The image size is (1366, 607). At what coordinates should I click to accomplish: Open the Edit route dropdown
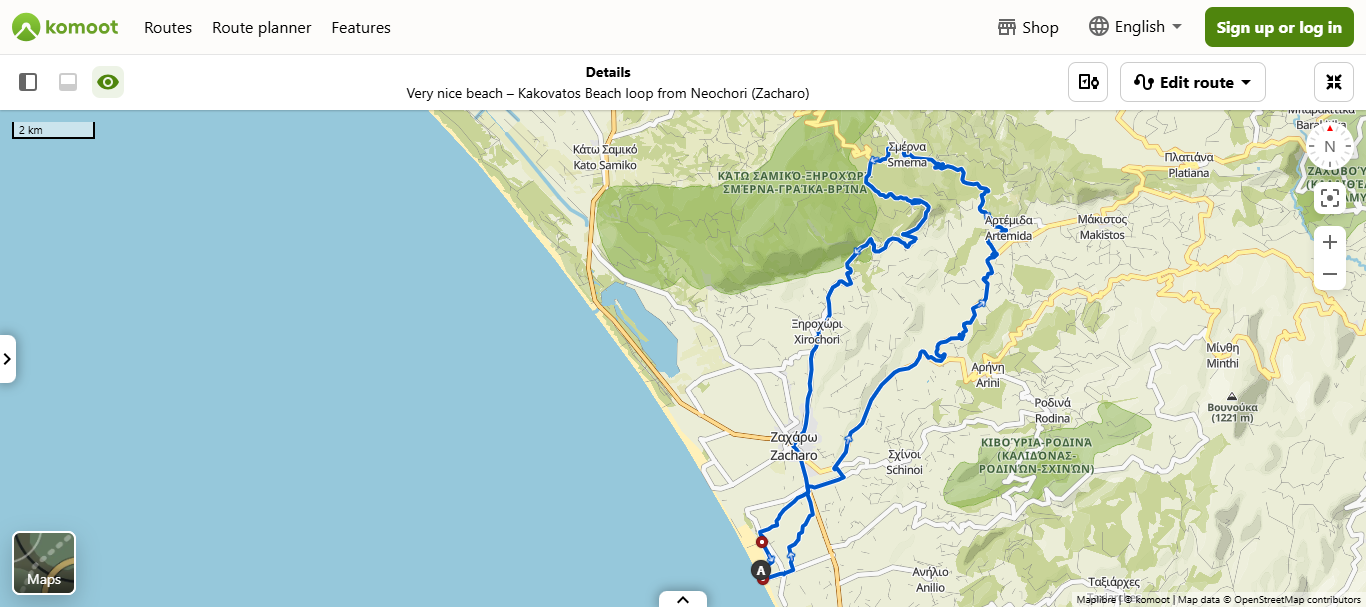point(1193,82)
